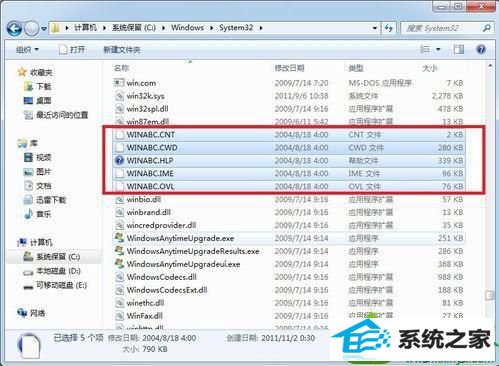Open the address bar history dropdown
Screen dimensions: 499x366
tap(375, 28)
